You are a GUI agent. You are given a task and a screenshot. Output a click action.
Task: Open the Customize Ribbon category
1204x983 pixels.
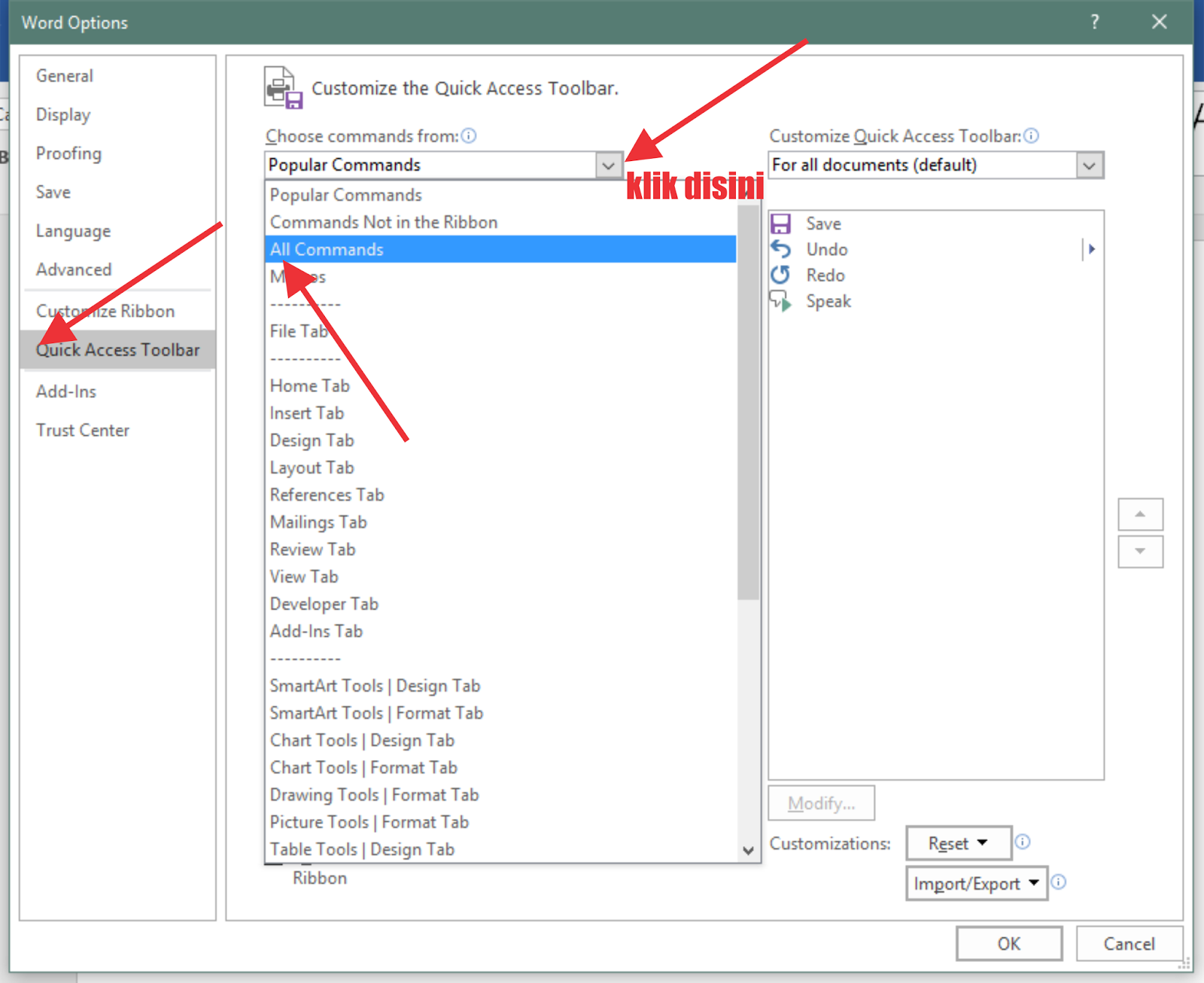117,311
